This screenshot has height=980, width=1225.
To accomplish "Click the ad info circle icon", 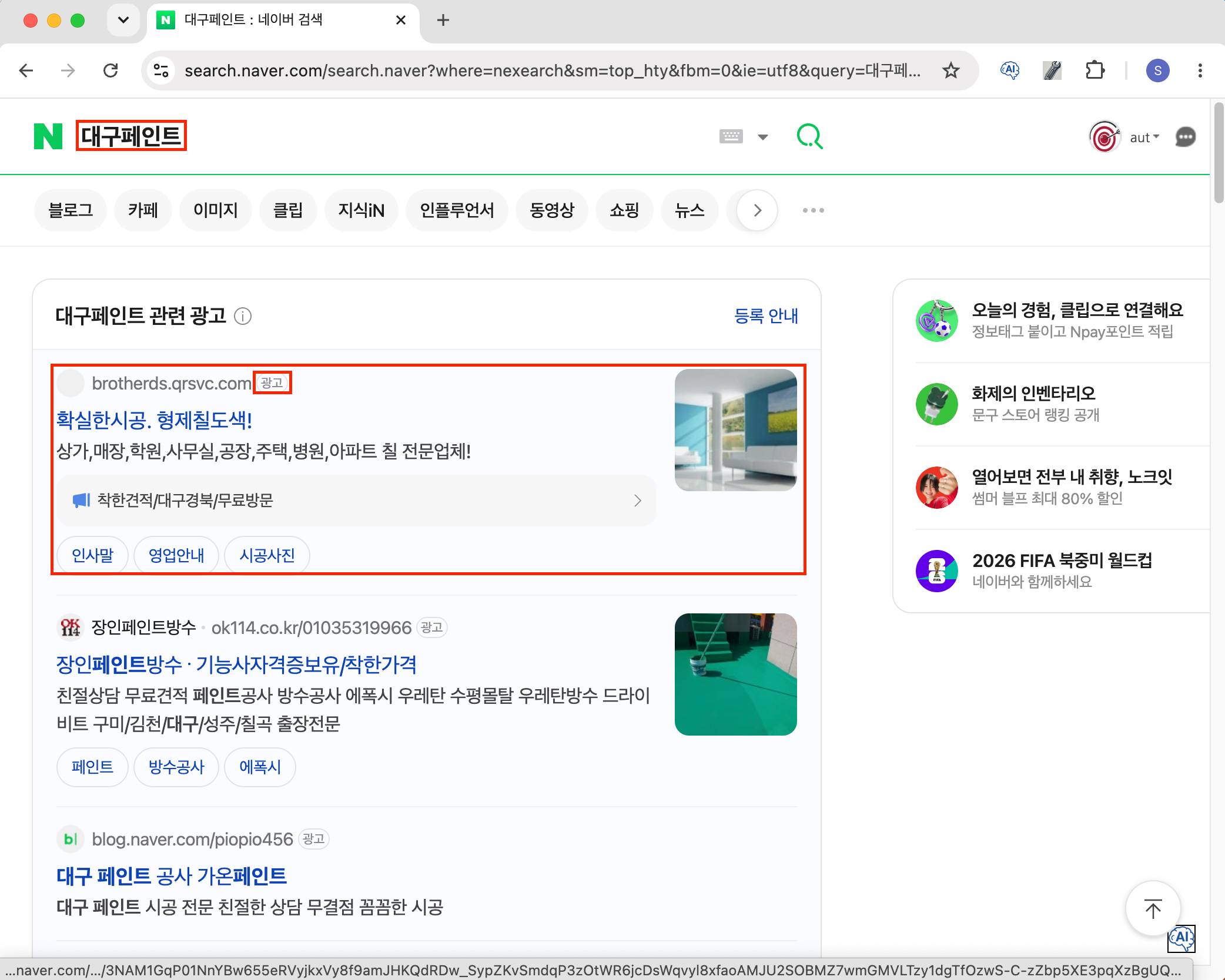I will [243, 317].
